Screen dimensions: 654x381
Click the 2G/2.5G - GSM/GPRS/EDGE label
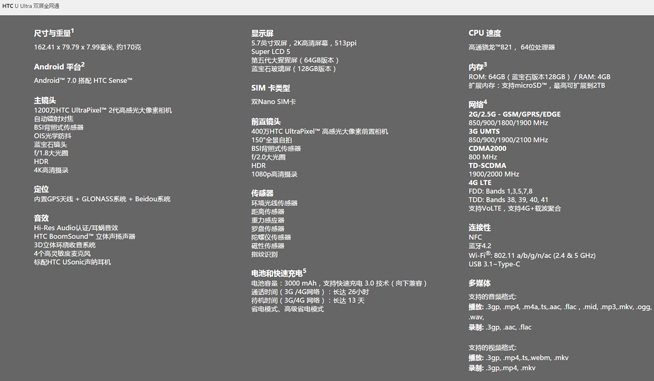(x=514, y=114)
